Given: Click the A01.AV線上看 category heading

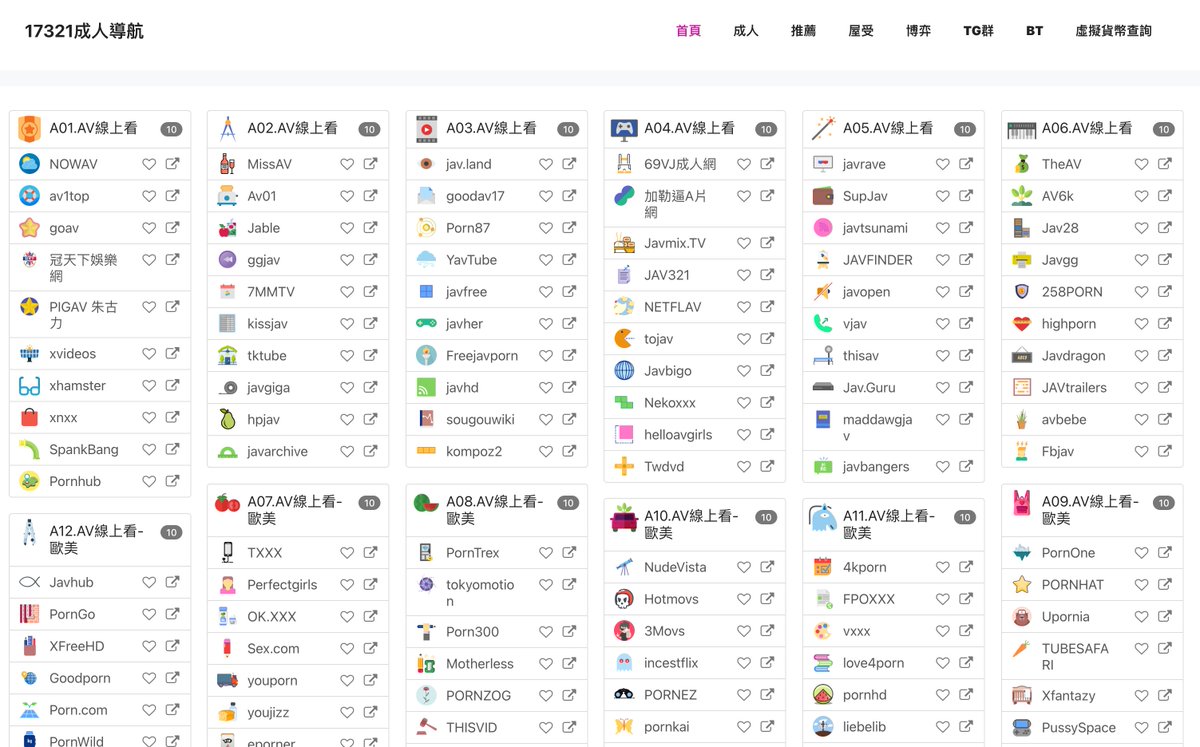Looking at the screenshot, I should tap(94, 128).
